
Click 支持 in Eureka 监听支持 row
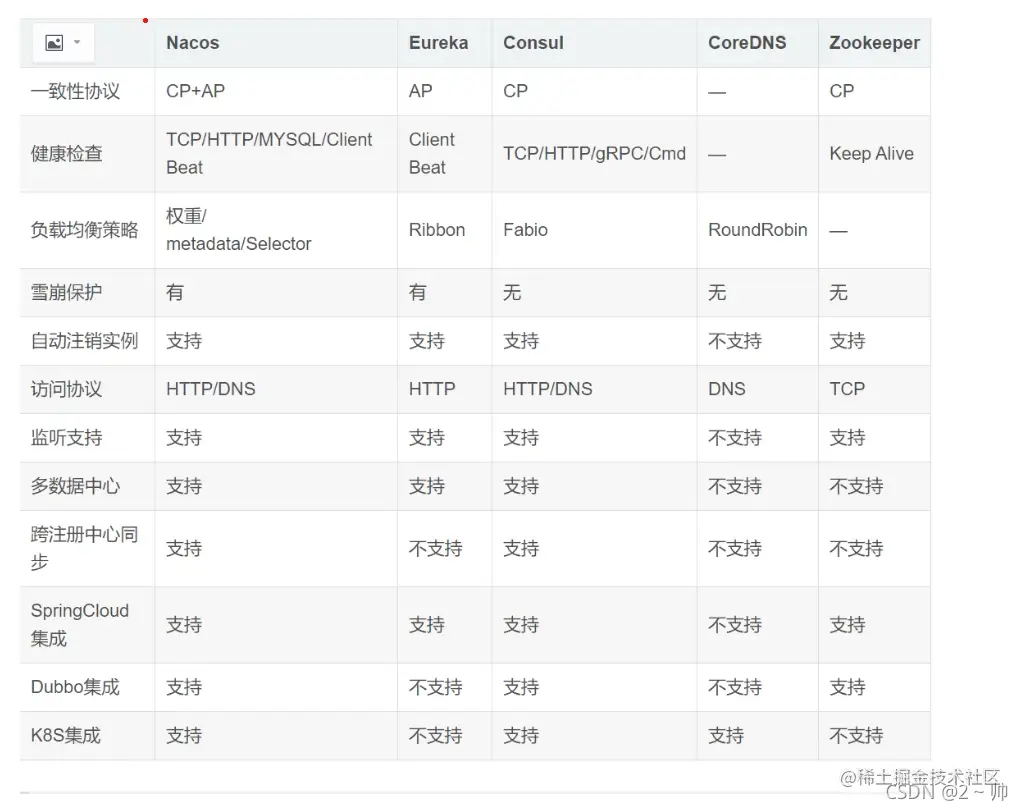coord(427,438)
